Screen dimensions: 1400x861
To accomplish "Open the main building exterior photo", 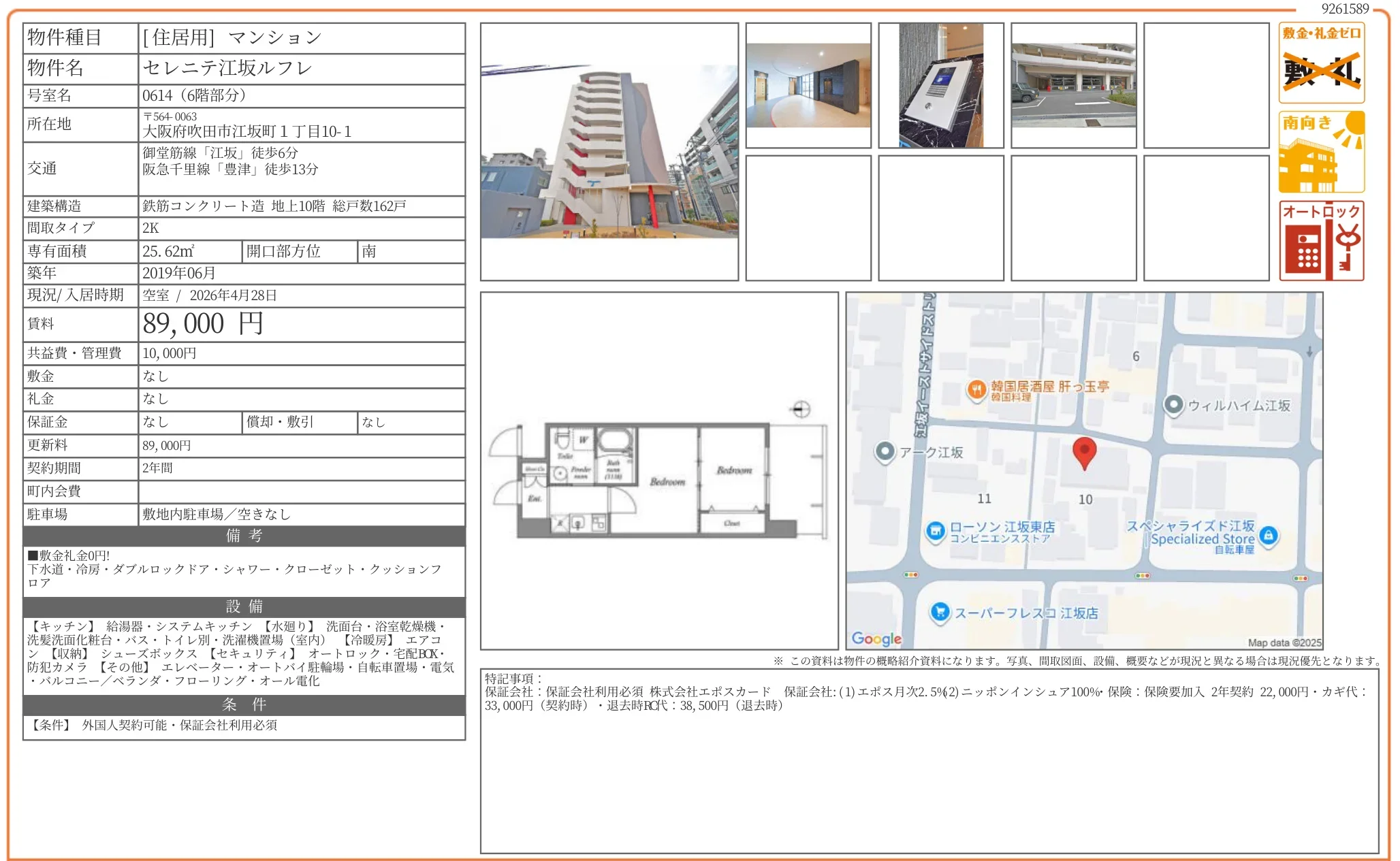I will pos(609,152).
